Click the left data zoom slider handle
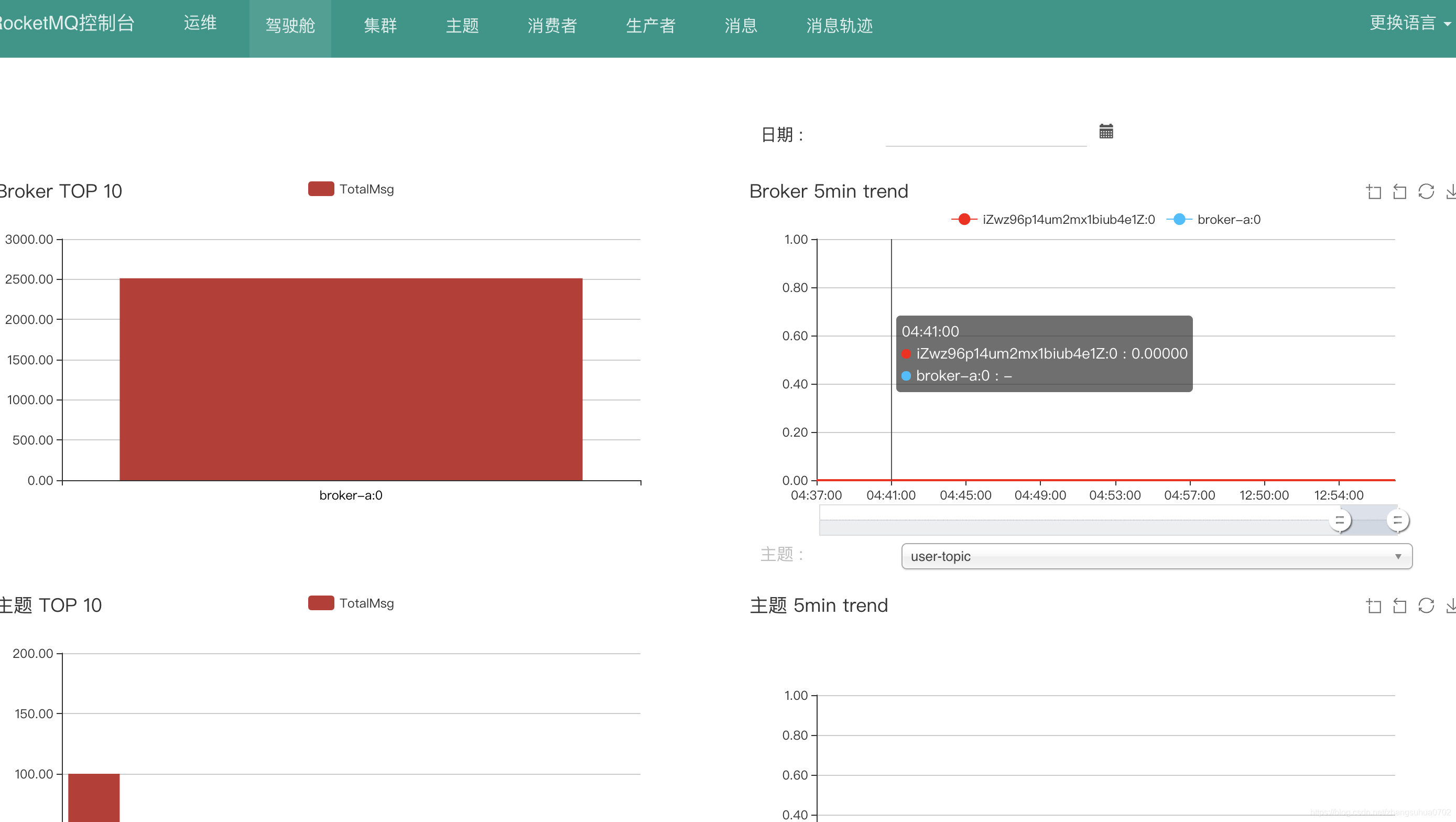Viewport: 1456px width, 822px height. pyautogui.click(x=1339, y=520)
